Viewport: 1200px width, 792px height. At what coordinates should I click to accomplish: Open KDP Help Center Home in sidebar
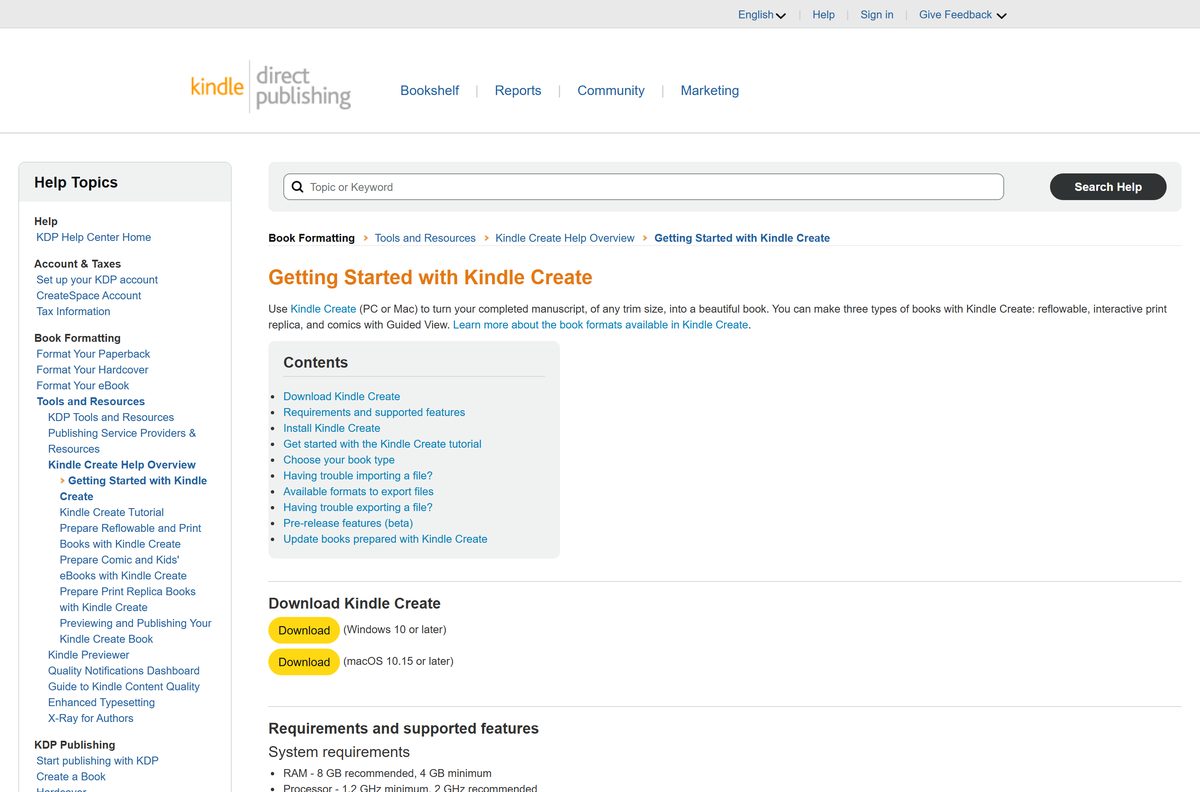pos(94,237)
